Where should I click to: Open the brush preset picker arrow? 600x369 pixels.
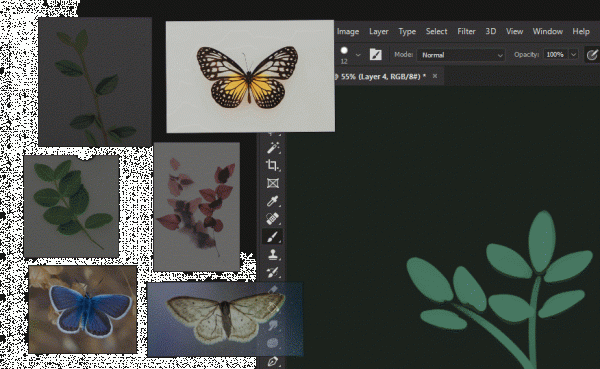pyautogui.click(x=358, y=55)
